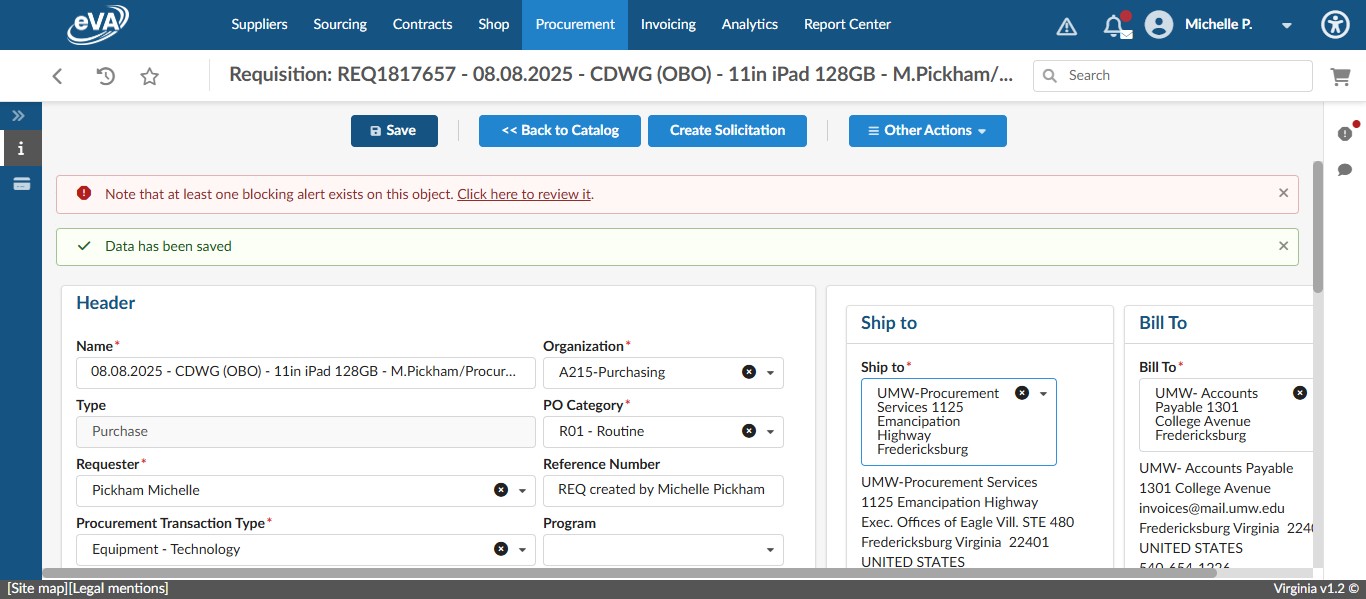Open the eVA home logo
Viewport: 1366px width, 599px height.
pyautogui.click(x=97, y=24)
